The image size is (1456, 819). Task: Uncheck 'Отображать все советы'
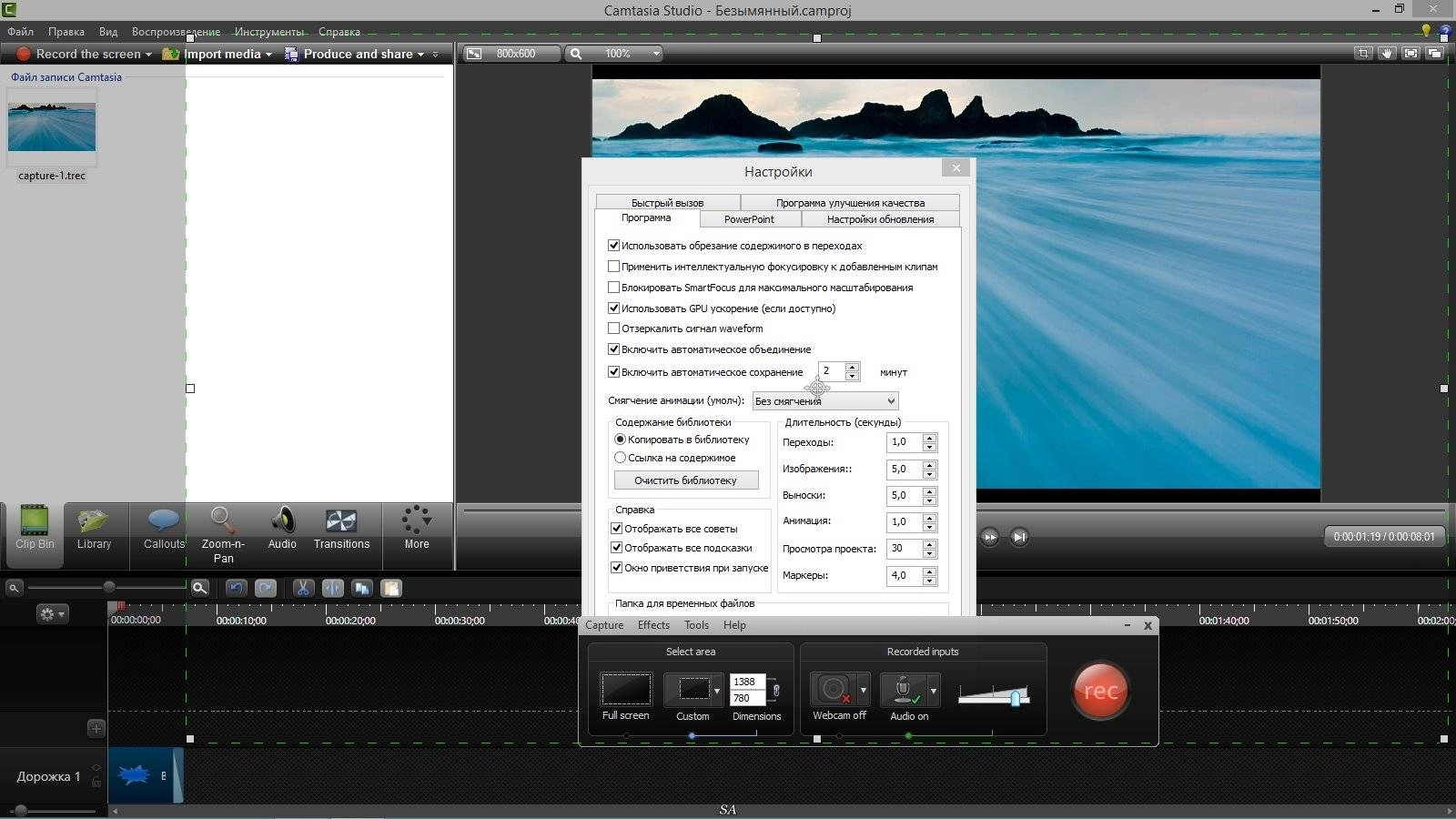(616, 529)
